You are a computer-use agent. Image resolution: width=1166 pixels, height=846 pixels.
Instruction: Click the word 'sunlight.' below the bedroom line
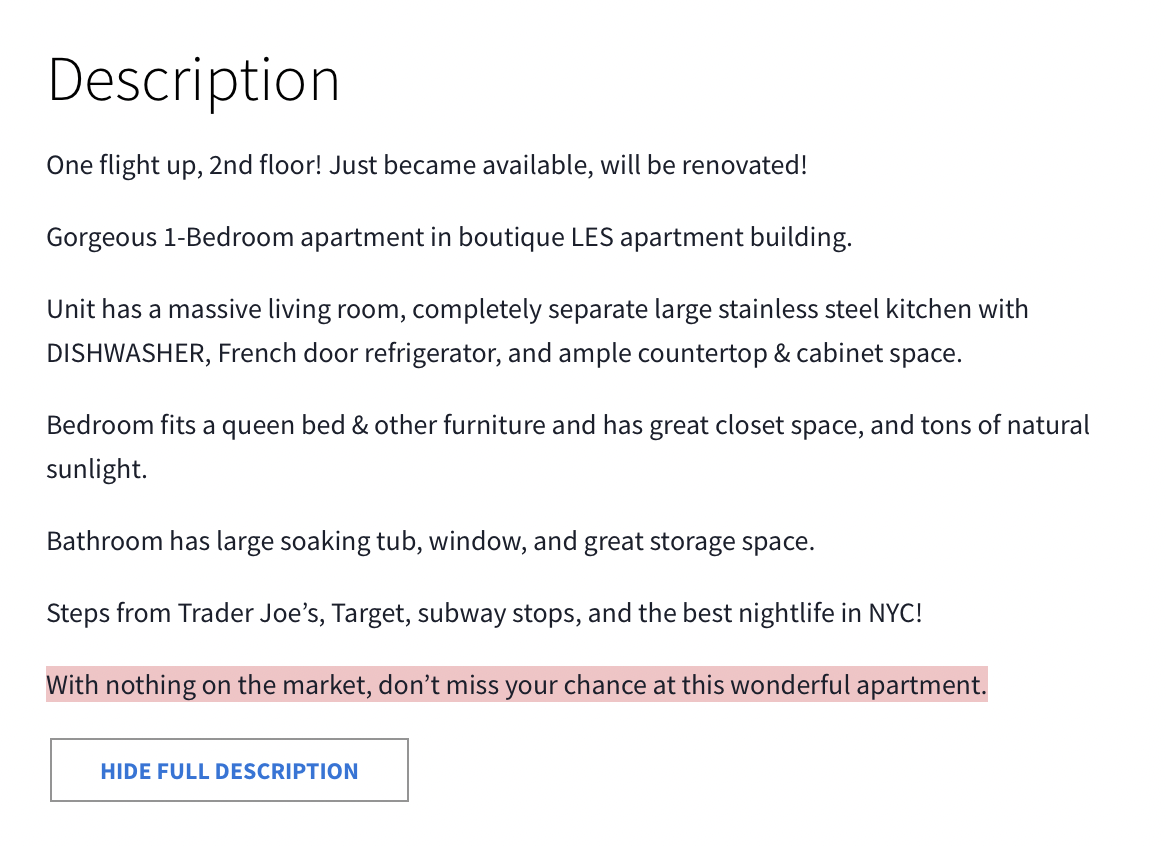(x=97, y=470)
